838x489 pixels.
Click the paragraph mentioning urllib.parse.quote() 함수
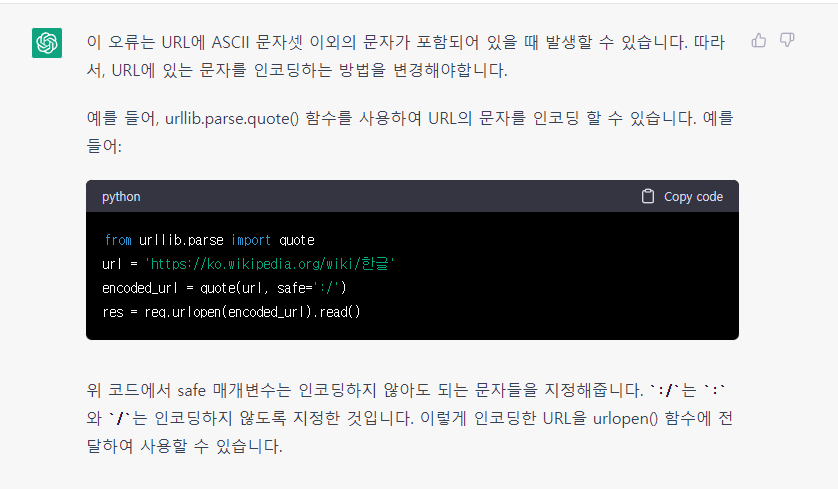(x=410, y=131)
